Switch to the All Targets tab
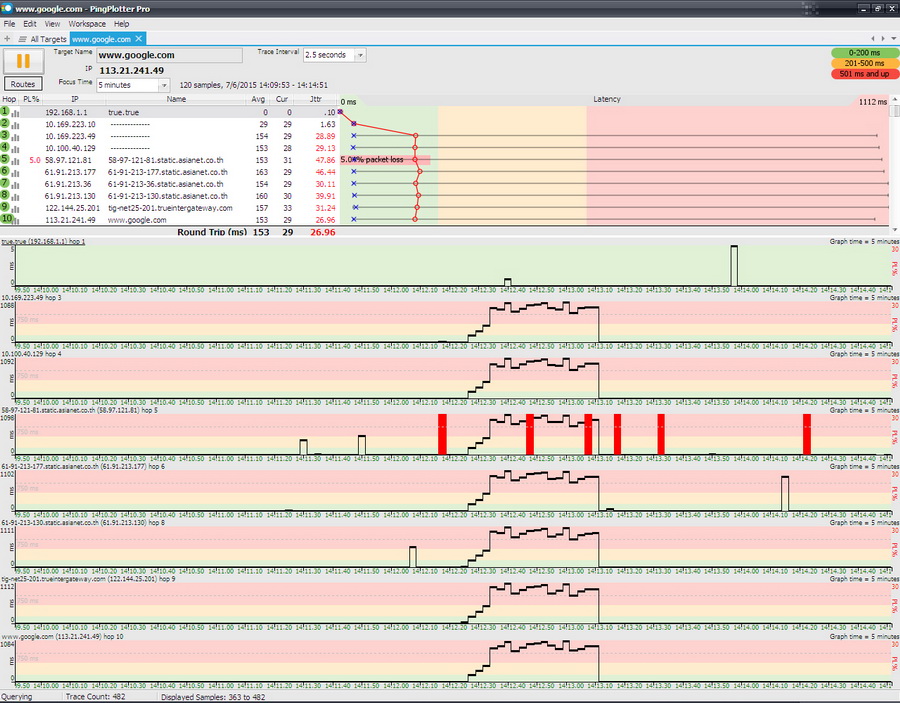The width and height of the screenshot is (900, 703). click(x=43, y=39)
